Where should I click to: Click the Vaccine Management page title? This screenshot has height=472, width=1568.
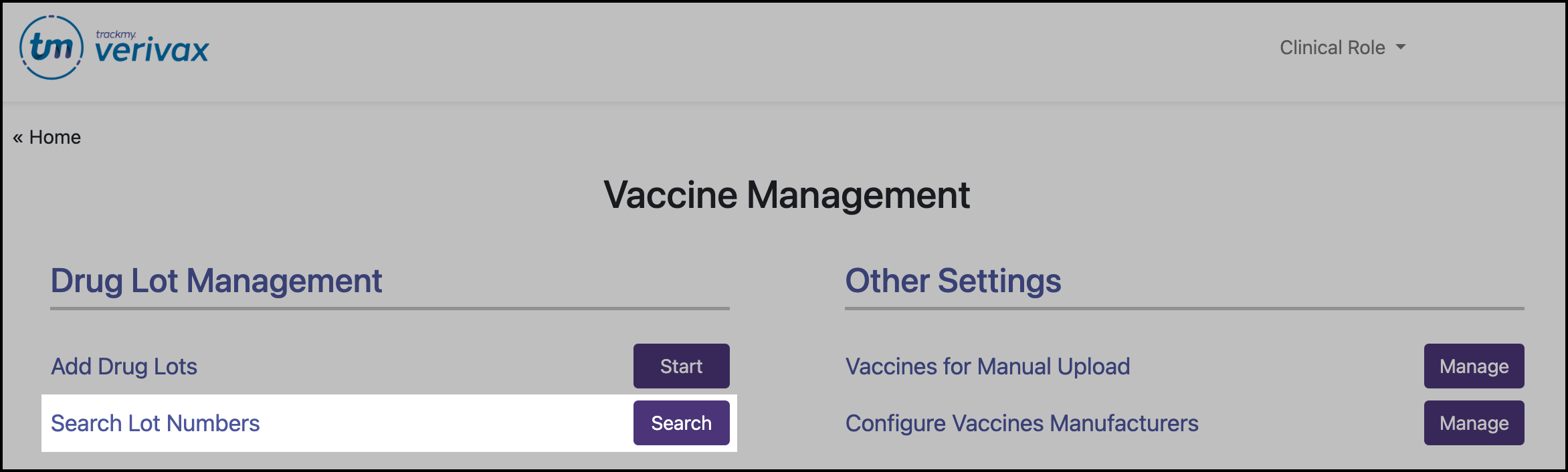(x=785, y=195)
